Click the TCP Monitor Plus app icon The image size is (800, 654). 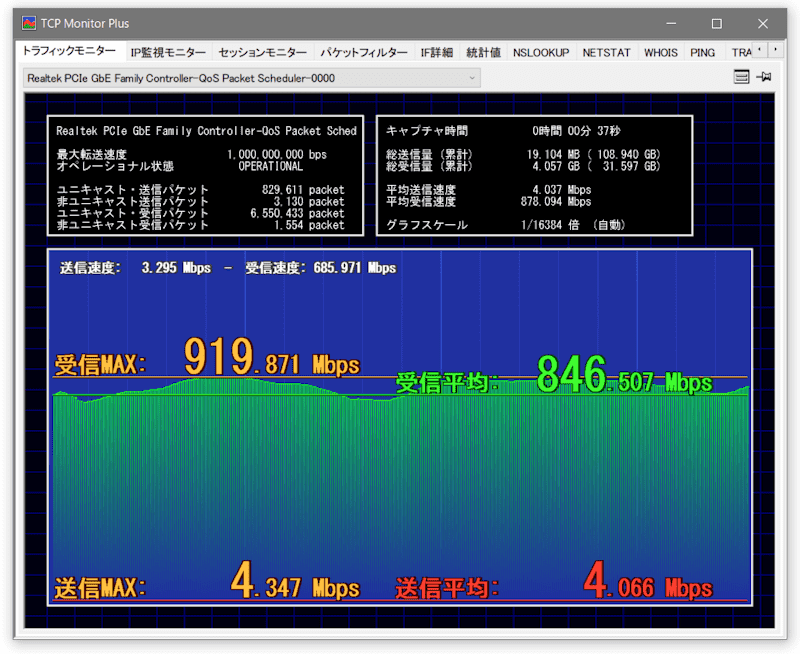[x=29, y=23]
